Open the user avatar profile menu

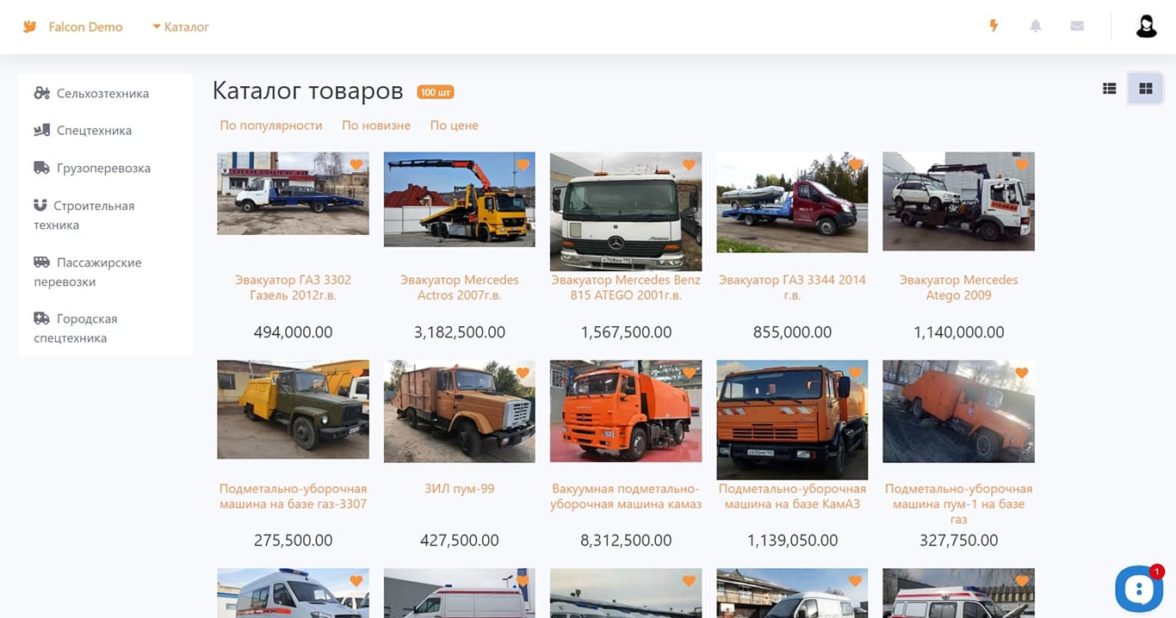click(1146, 26)
